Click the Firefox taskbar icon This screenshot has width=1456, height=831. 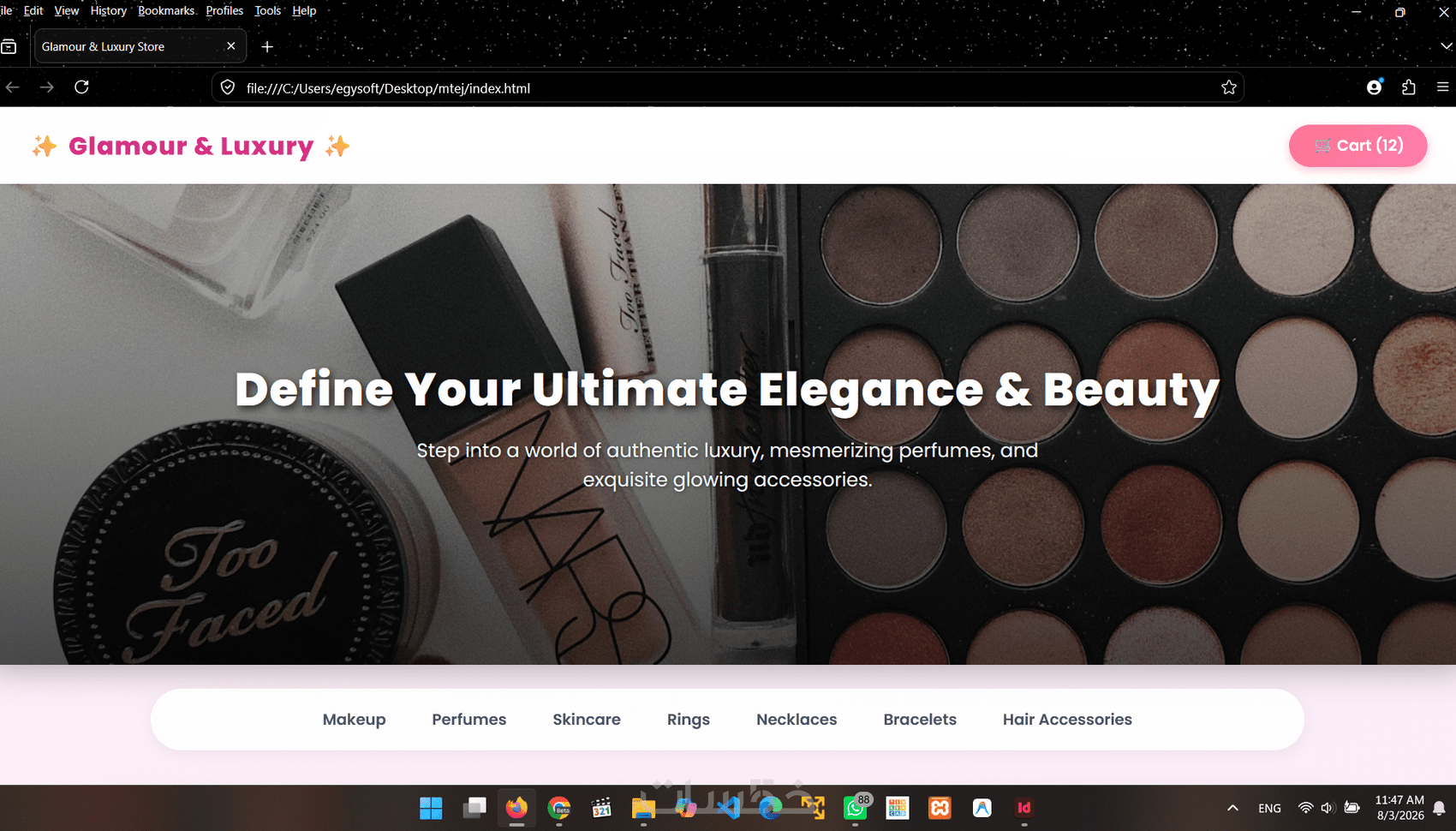pyautogui.click(x=516, y=808)
